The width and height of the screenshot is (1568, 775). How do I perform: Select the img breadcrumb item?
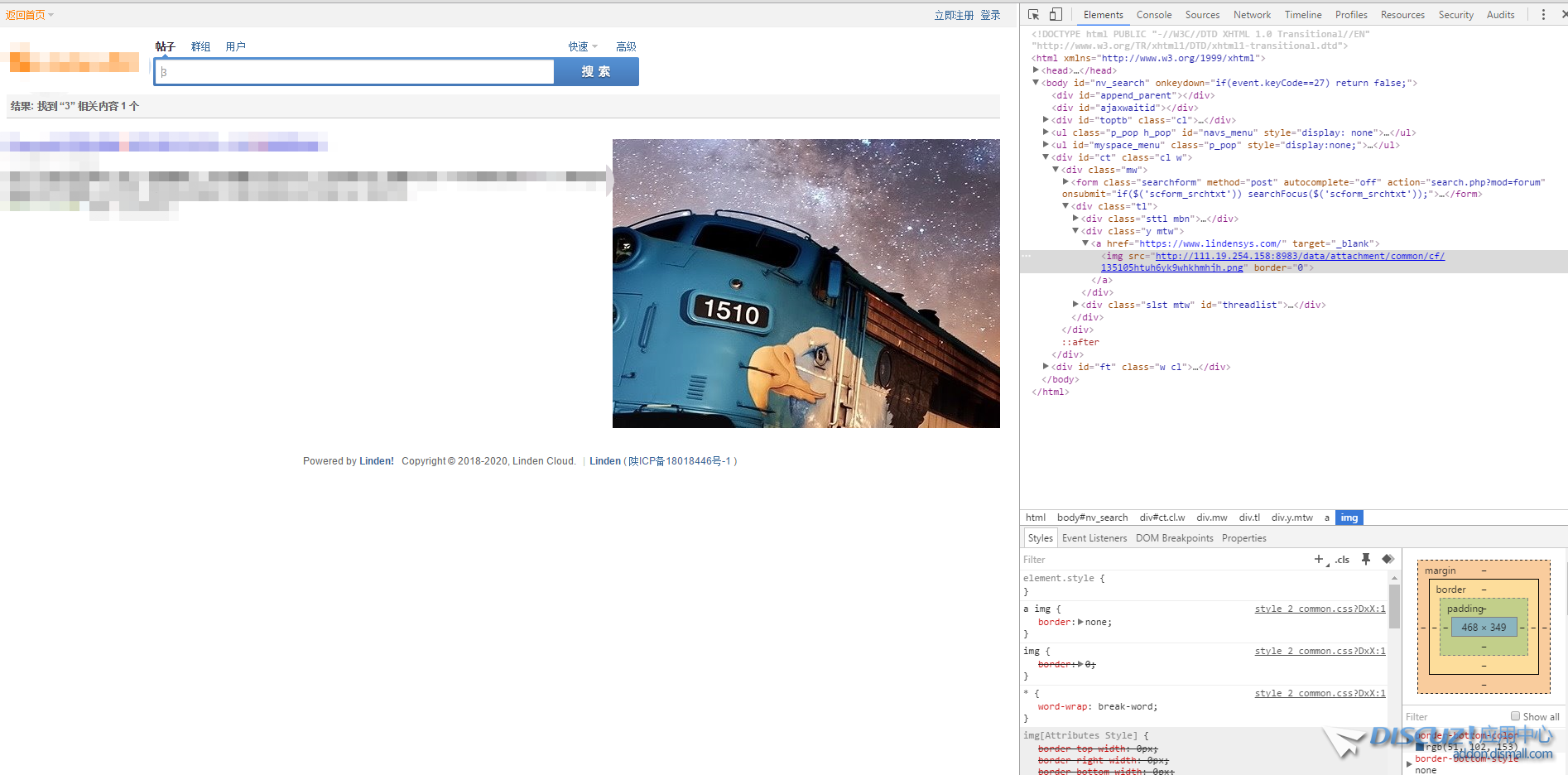point(1349,517)
